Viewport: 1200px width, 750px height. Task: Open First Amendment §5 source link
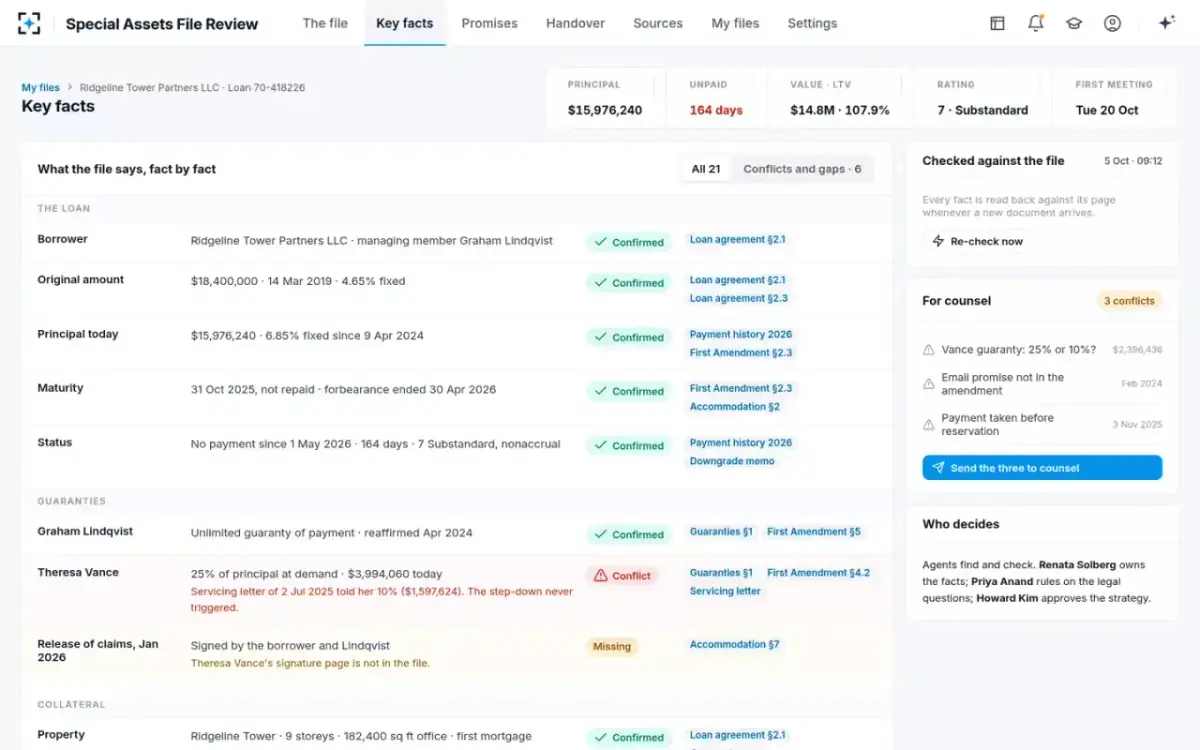pyautogui.click(x=813, y=532)
